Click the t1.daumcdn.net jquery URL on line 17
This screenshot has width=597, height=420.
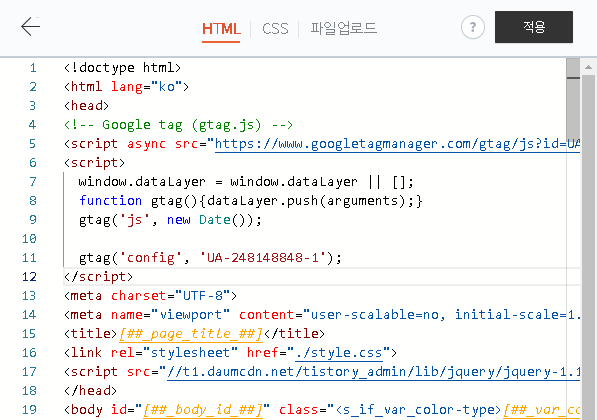pos(373,372)
